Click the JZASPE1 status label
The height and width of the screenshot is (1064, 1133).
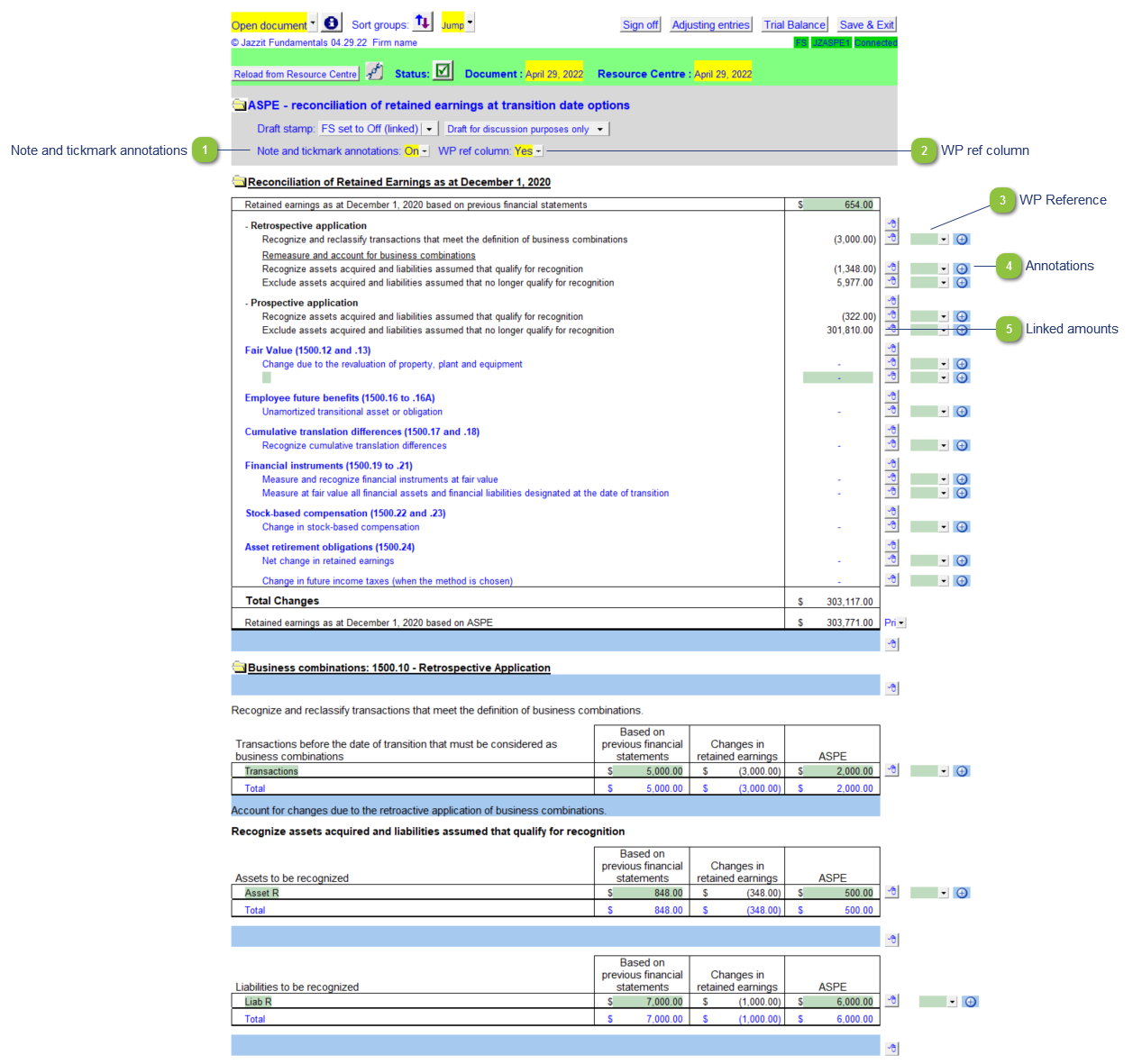coord(831,42)
